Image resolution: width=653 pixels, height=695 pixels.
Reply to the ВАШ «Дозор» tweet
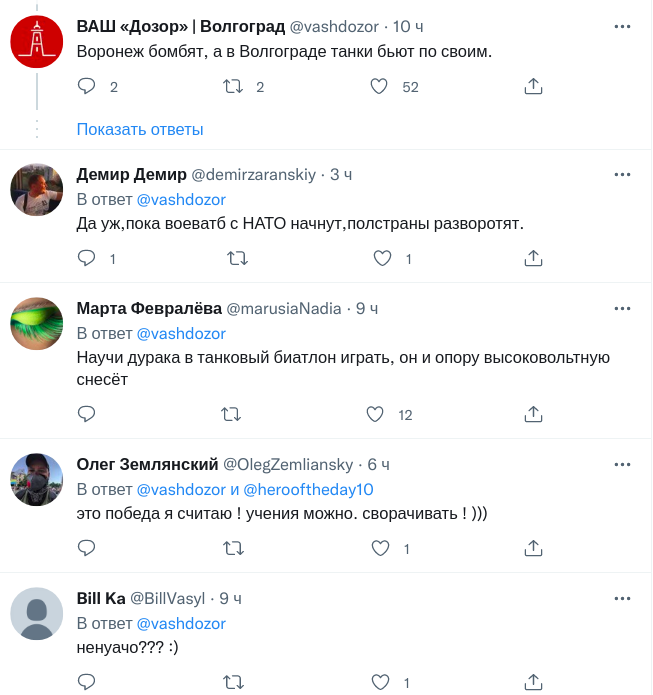[x=86, y=87]
